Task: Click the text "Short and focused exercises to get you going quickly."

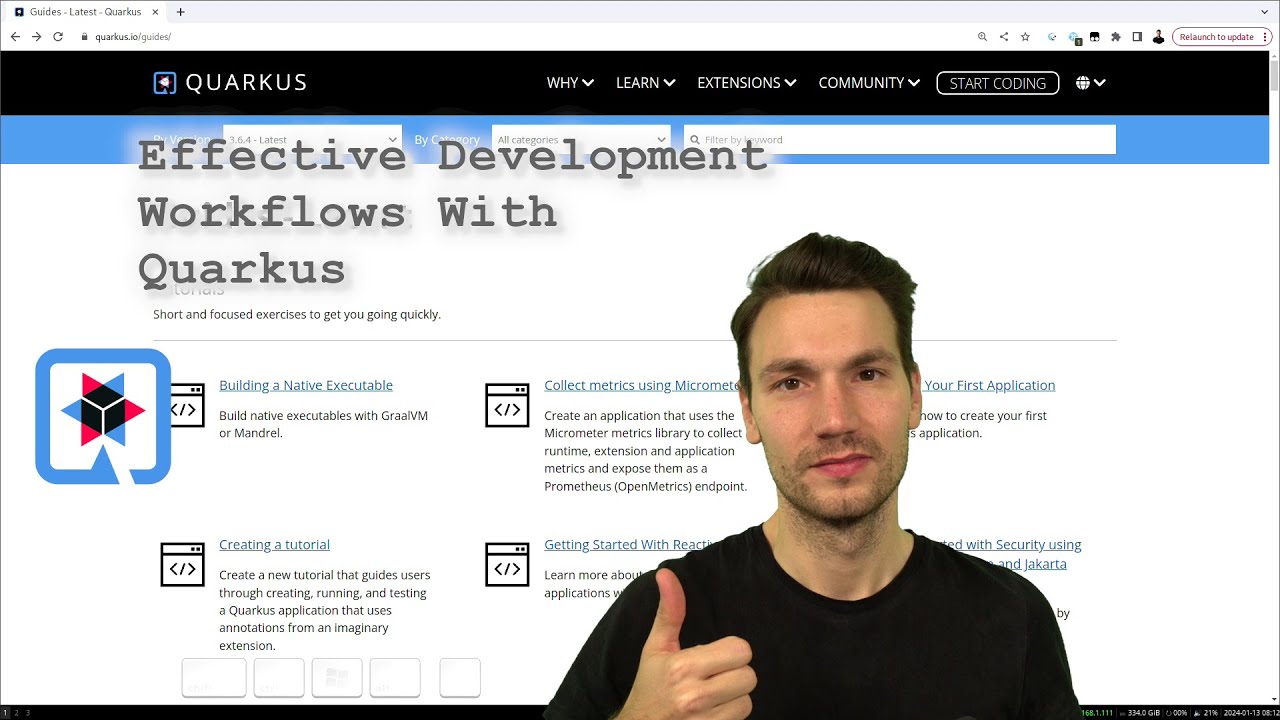Action: point(297,314)
